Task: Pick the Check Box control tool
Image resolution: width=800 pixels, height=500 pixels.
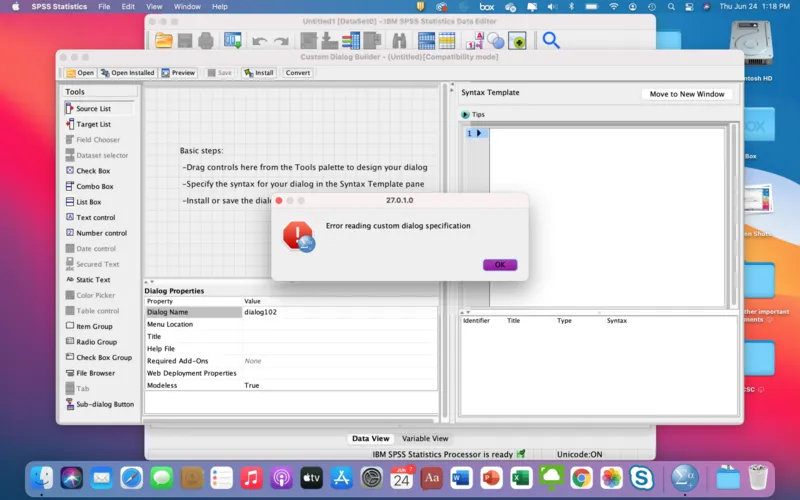Action: pyautogui.click(x=88, y=170)
